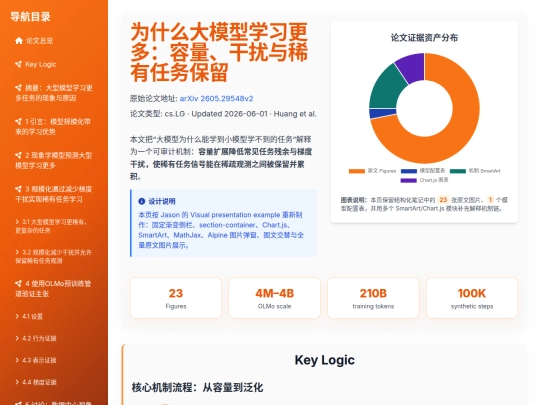
Task: Open 3 规模化通过减少梯度干扰 sidebar item
Action: coord(54,194)
